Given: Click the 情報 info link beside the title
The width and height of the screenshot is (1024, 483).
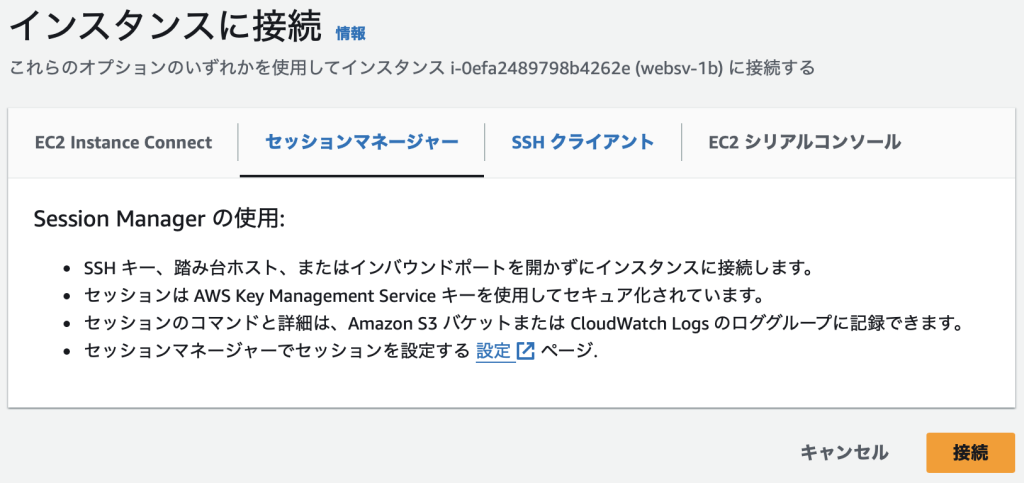Looking at the screenshot, I should coord(350,34).
